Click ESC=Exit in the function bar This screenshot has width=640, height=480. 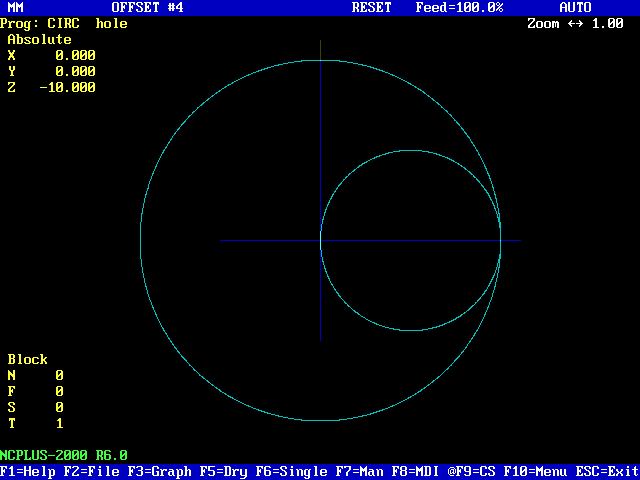(x=608, y=472)
